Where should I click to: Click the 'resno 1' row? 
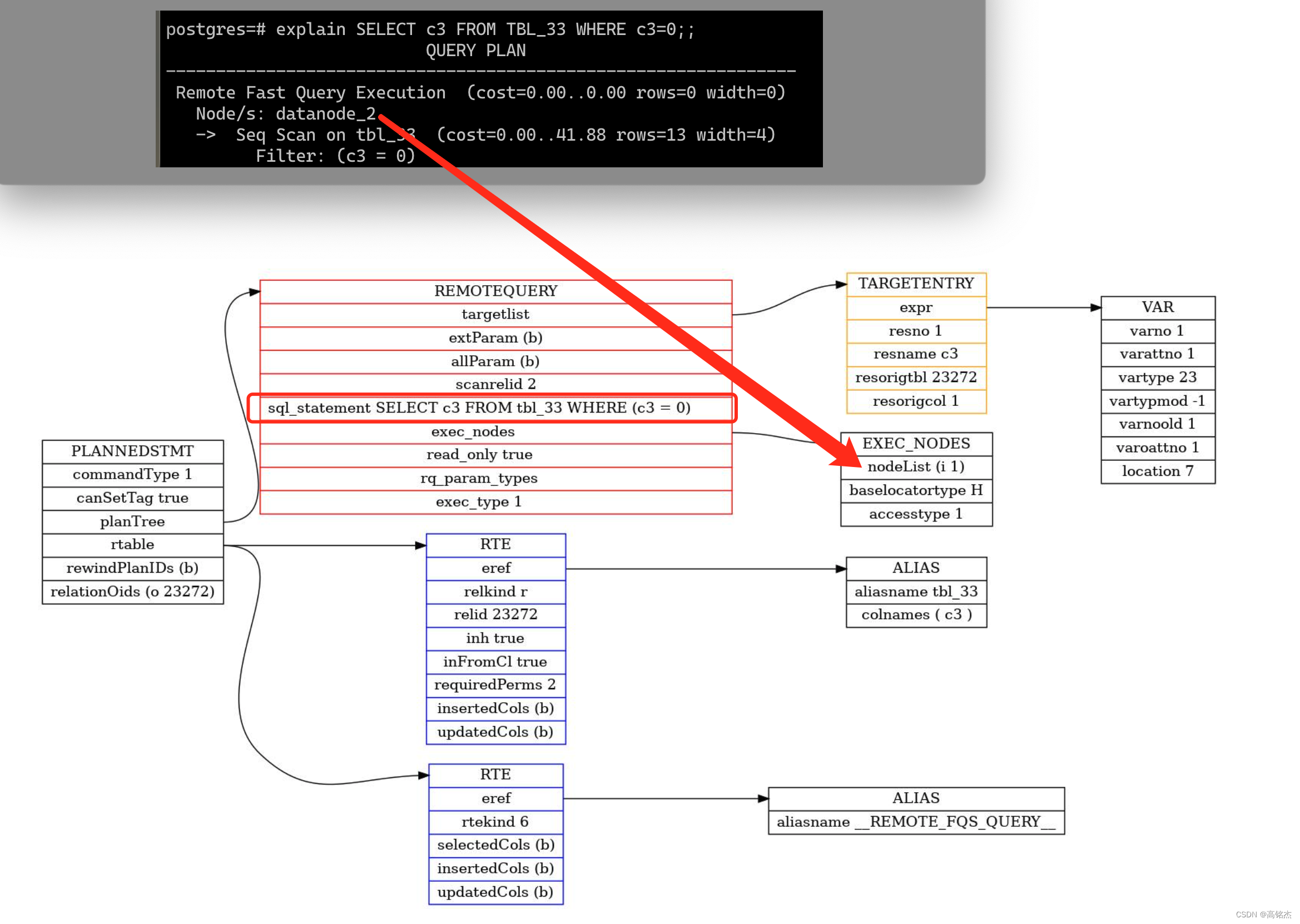[x=916, y=331]
